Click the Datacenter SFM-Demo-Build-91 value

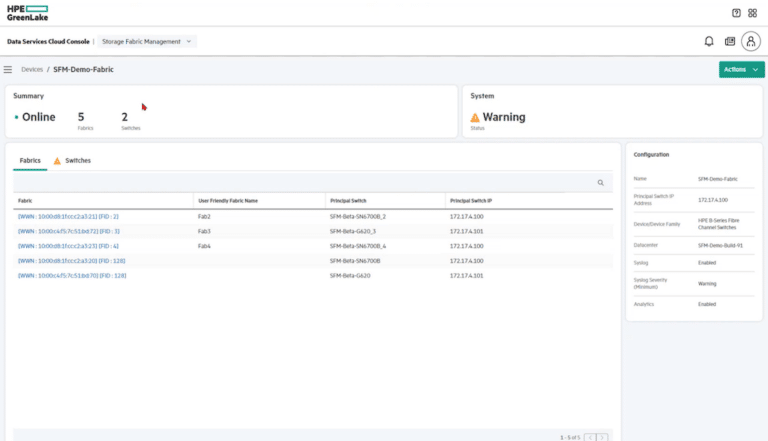(720, 245)
